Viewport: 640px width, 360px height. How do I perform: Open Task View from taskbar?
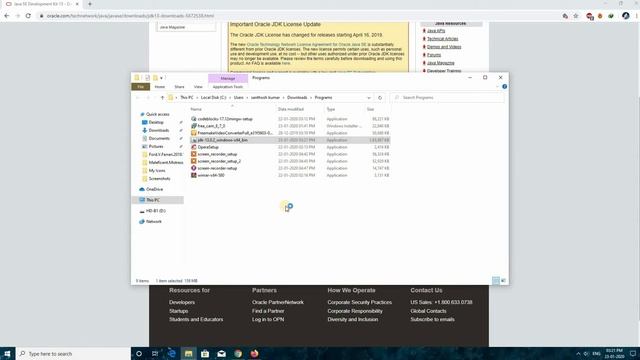tap(155, 353)
